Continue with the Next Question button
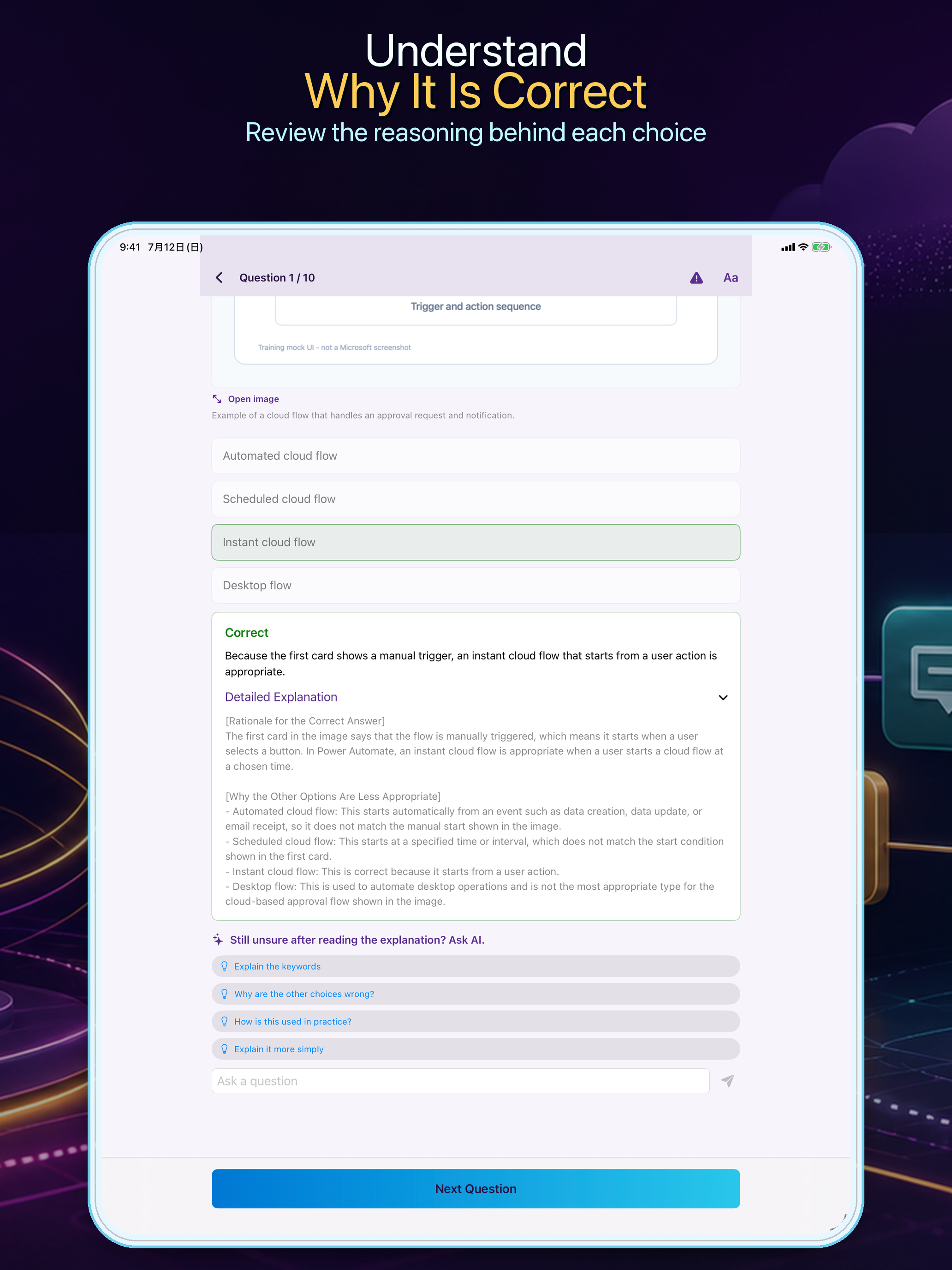The image size is (952, 1270). (x=476, y=1188)
